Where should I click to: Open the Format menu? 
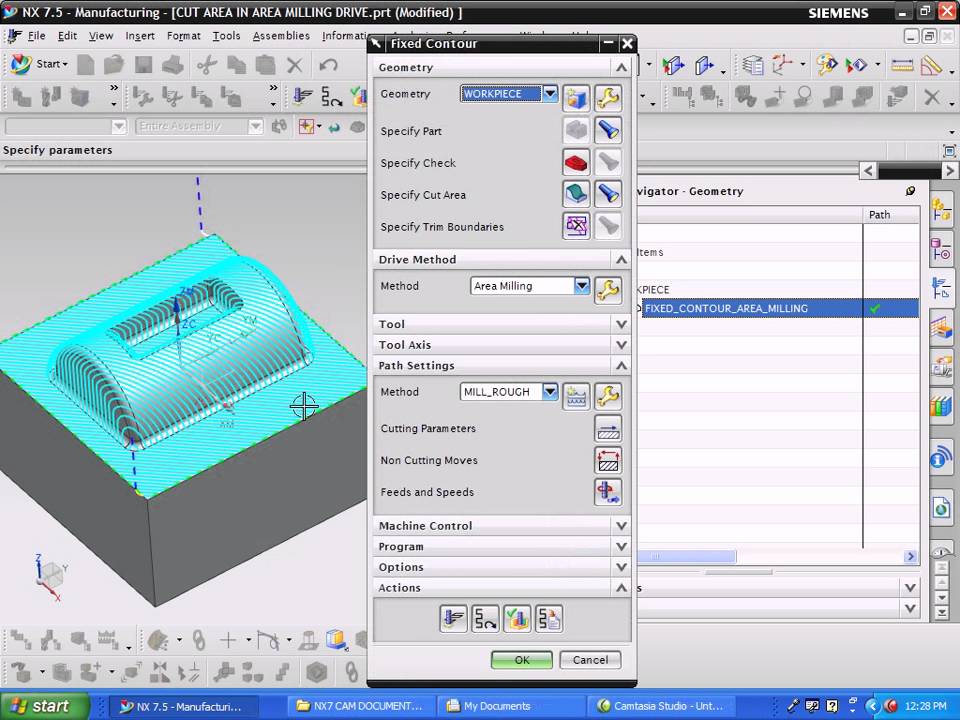[x=184, y=36]
